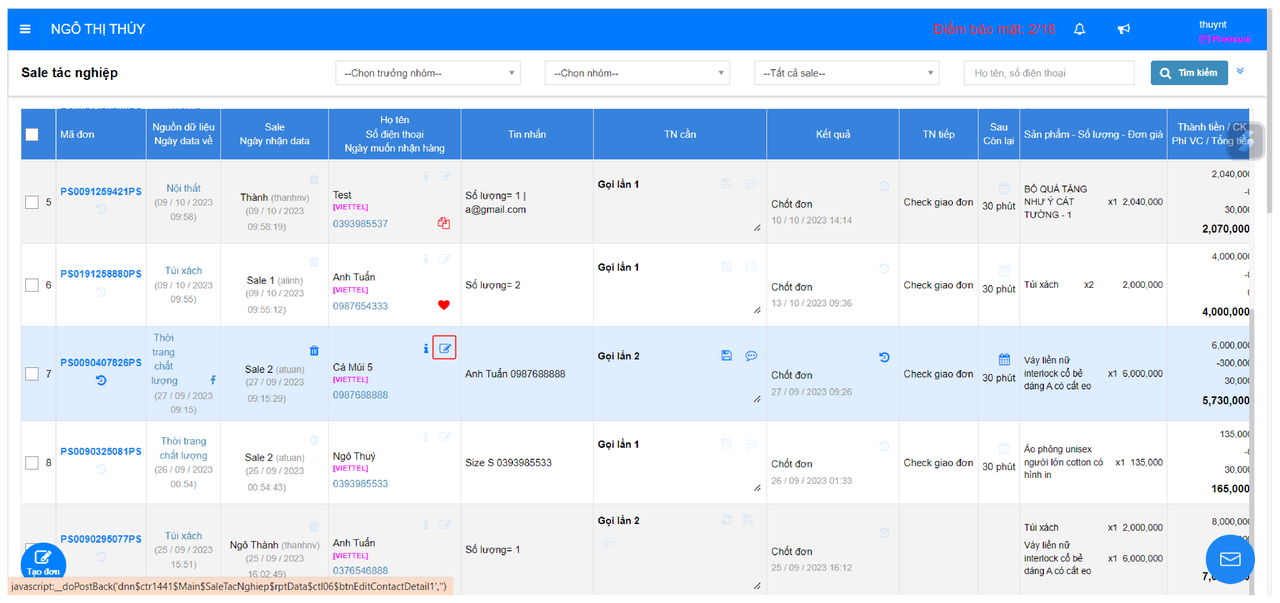The width and height of the screenshot is (1280, 603).
Task: Open the comment icon in row 7 TN cần
Action: [x=751, y=355]
